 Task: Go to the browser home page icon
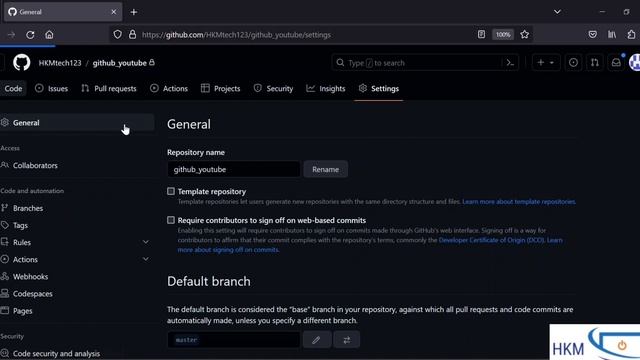point(49,35)
